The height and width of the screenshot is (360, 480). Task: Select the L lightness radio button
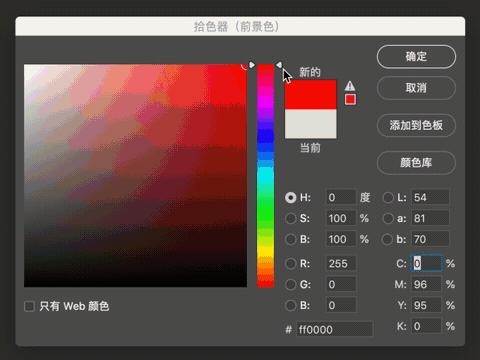pyautogui.click(x=388, y=197)
